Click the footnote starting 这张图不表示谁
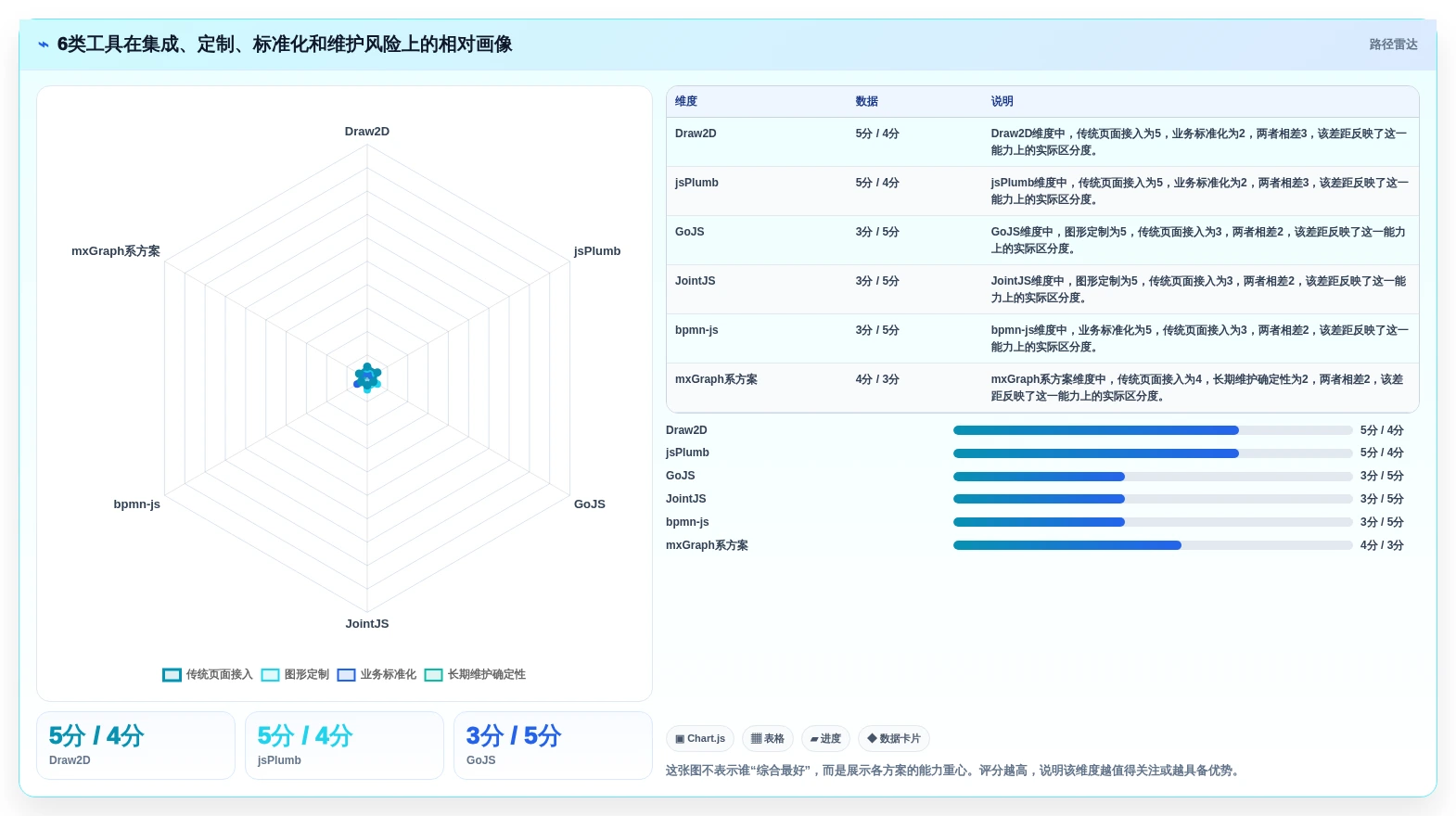The width and height of the screenshot is (1456, 816). (954, 771)
